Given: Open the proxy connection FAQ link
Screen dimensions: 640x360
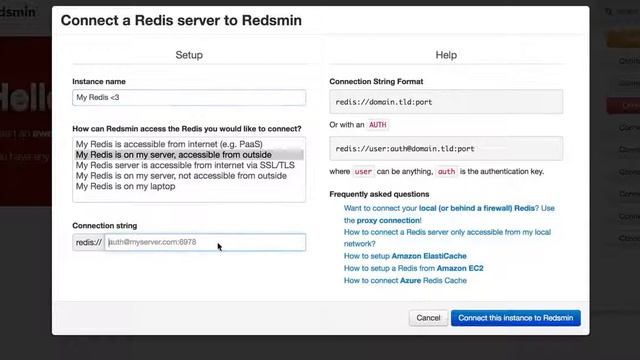Looking at the screenshot, I should 449,214.
